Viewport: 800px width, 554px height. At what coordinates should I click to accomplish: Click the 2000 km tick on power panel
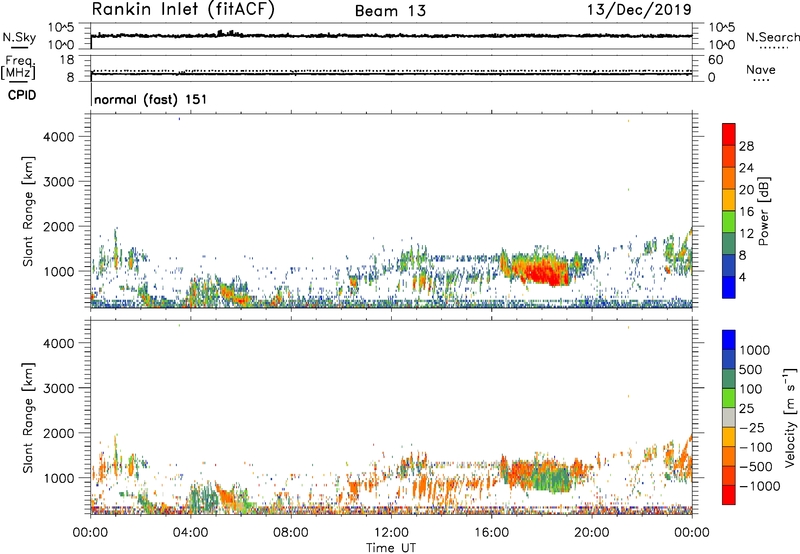click(59, 226)
